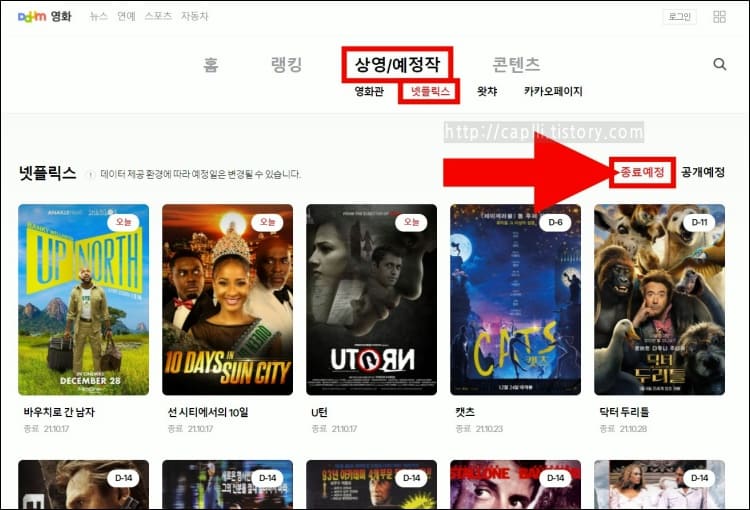Select the 상영/예정작 tab

pyautogui.click(x=397, y=64)
